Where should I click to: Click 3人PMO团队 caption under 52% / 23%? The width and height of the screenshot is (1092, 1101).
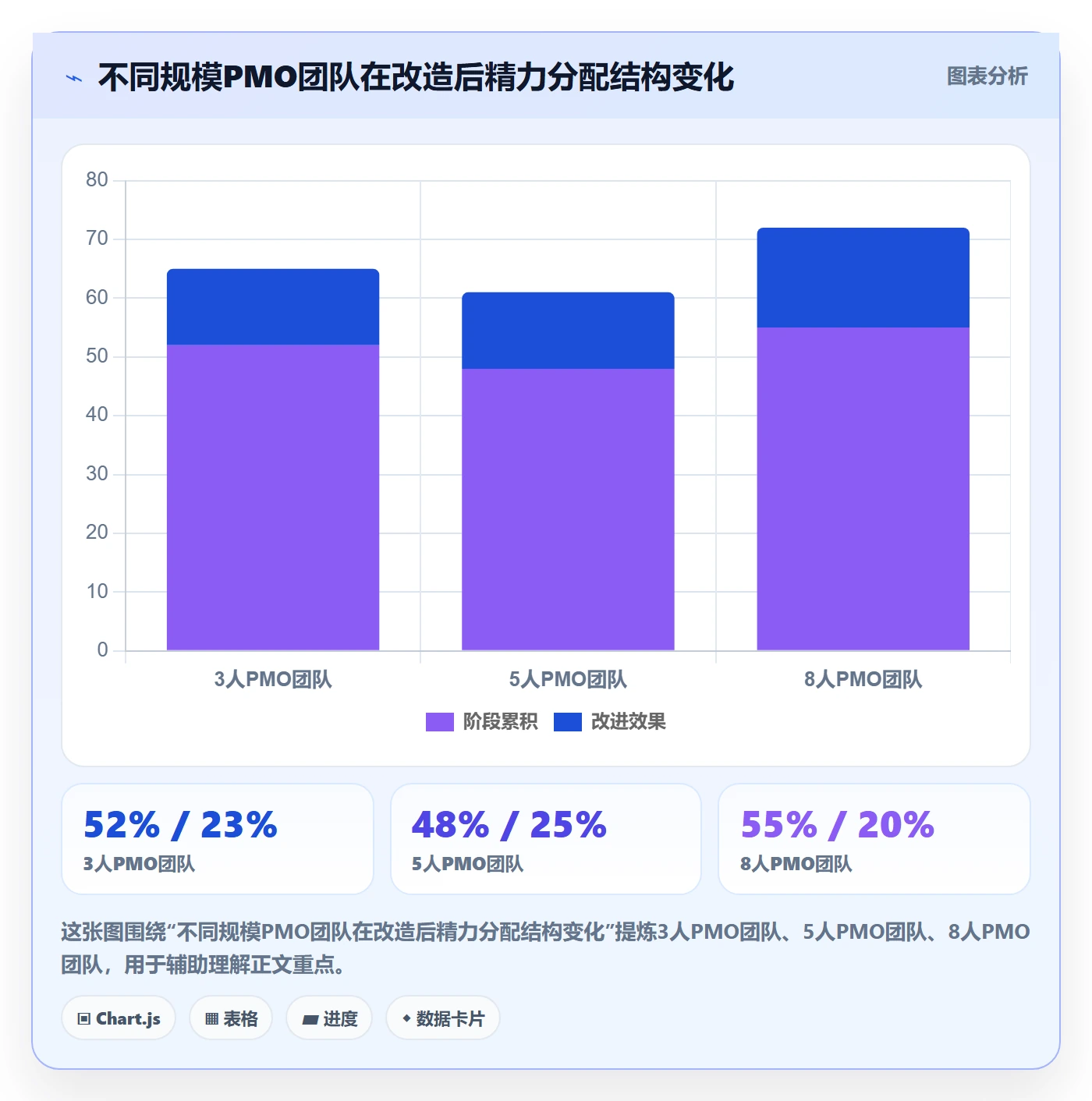click(139, 864)
